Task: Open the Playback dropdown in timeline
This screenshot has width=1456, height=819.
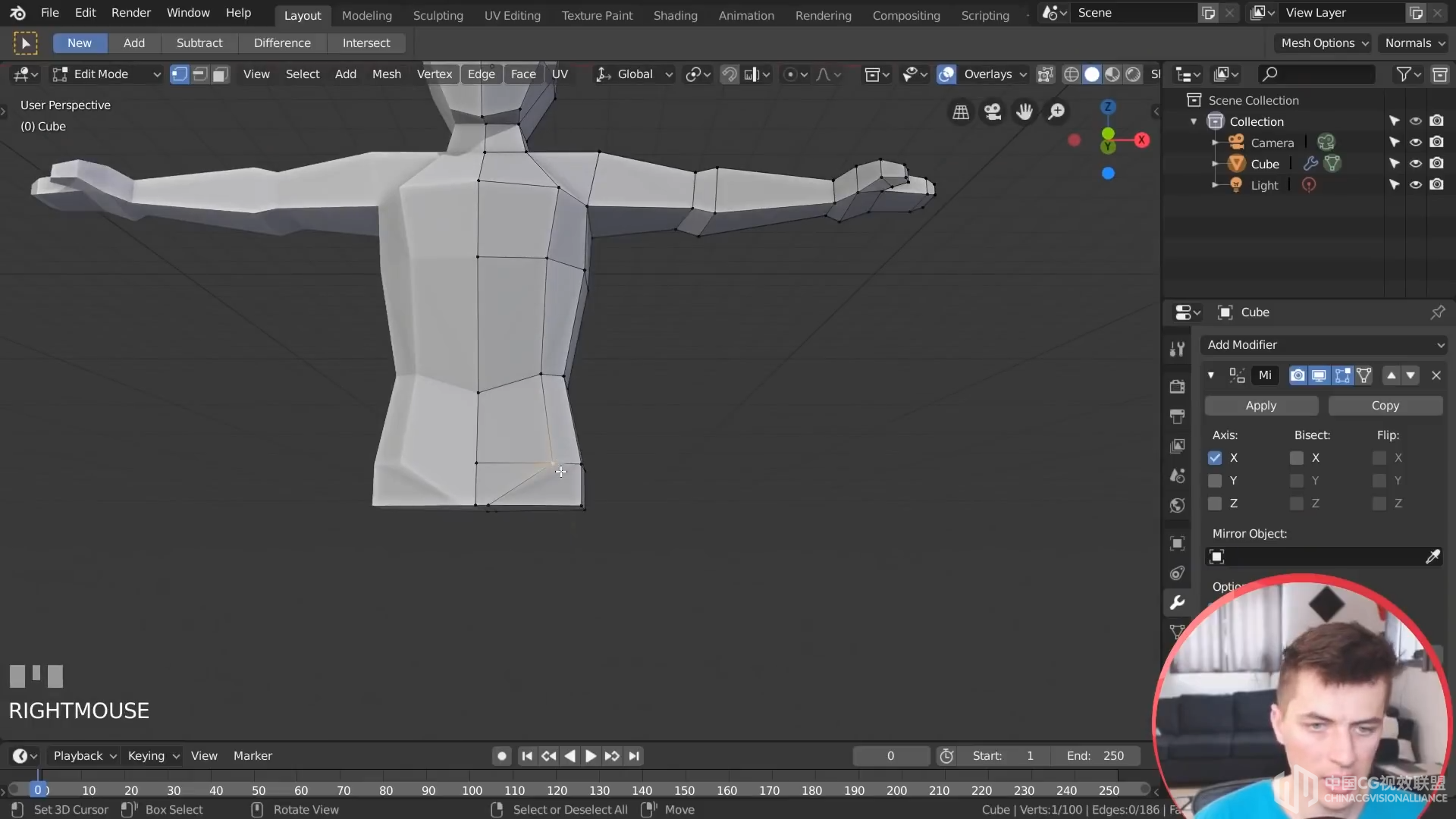Action: [84, 756]
